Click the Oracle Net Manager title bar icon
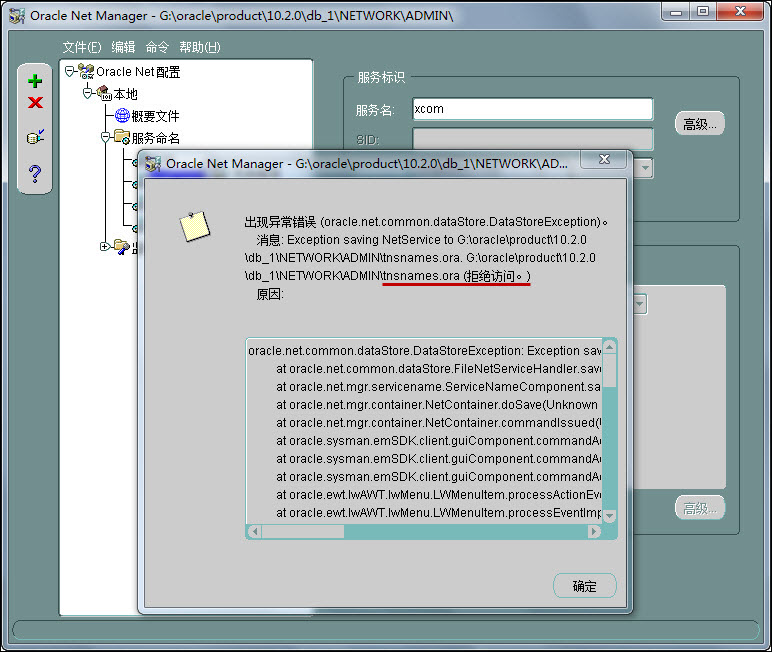Viewport: 772px width, 652px height. (17, 16)
